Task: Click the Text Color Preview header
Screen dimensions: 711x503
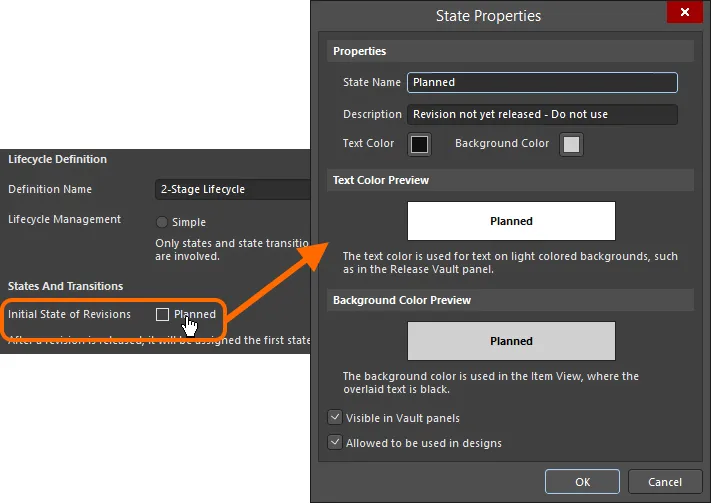Action: pos(510,180)
